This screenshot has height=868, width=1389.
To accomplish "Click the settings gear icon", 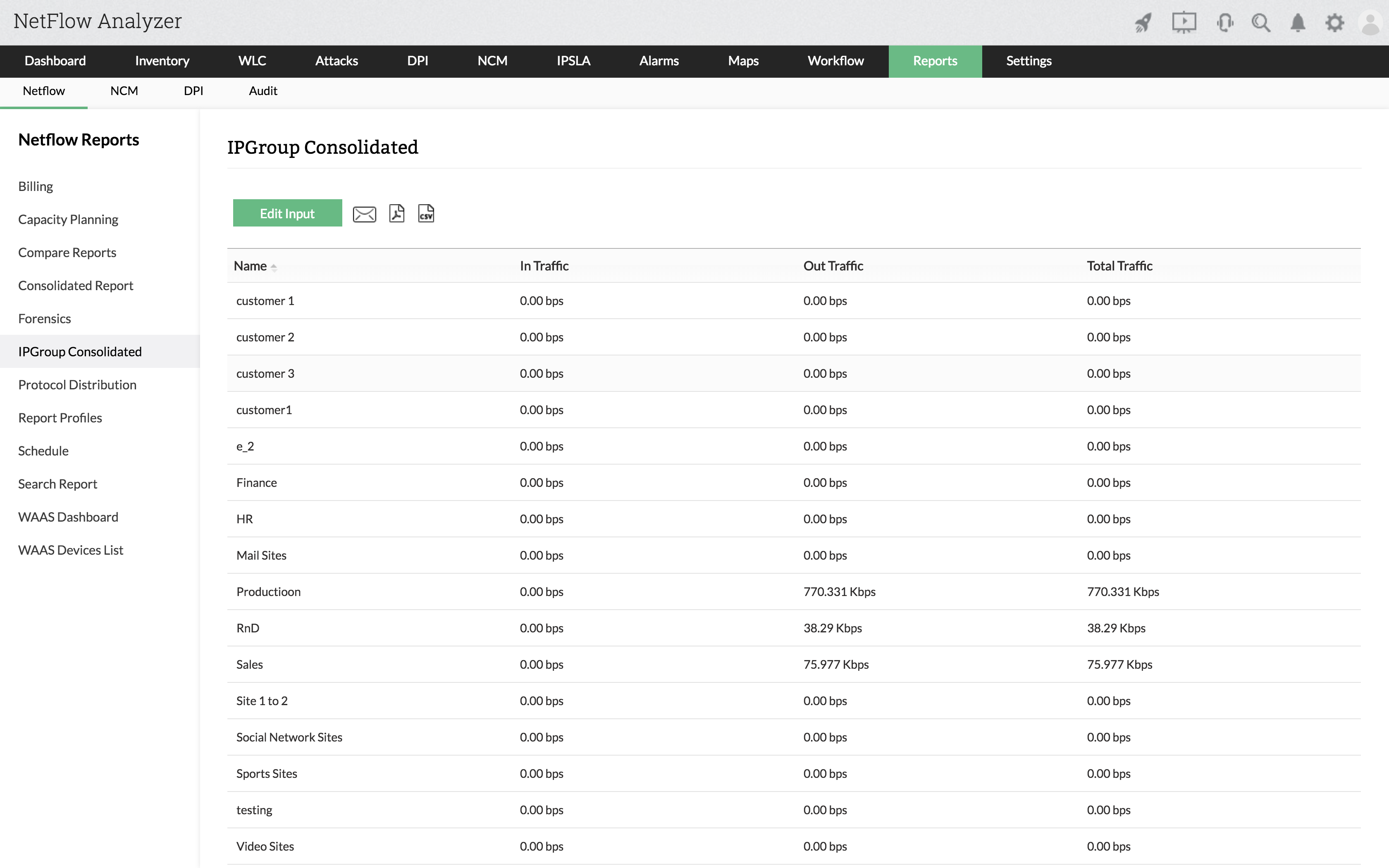I will coord(1334,23).
